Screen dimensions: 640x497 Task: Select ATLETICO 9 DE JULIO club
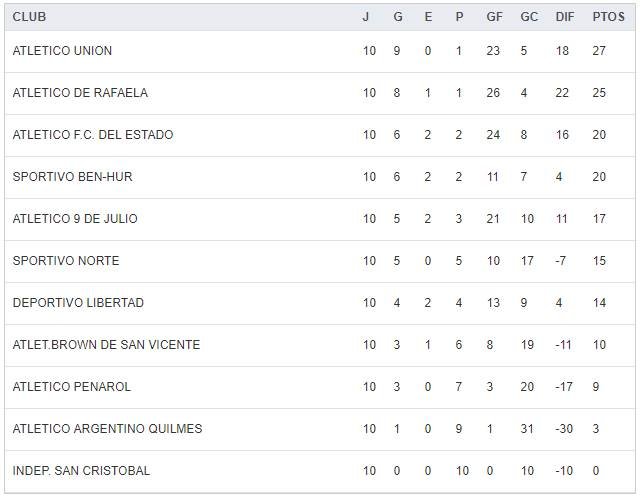click(75, 219)
